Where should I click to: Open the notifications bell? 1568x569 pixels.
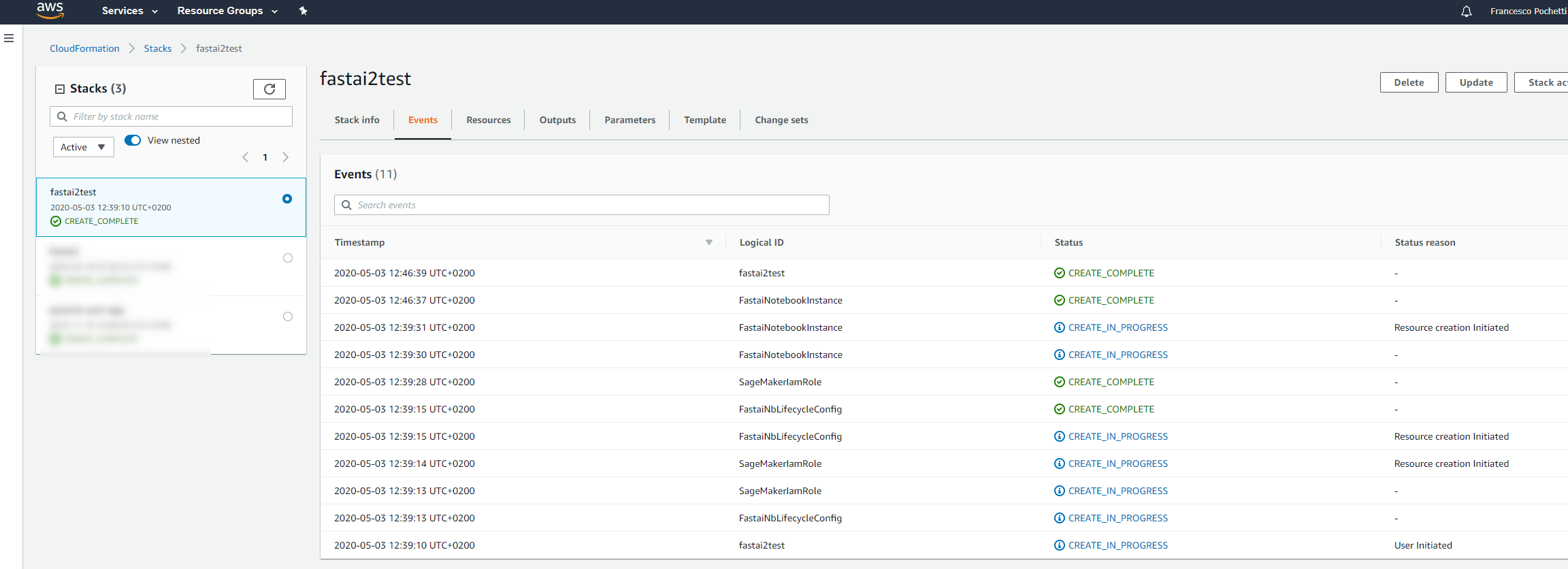(1466, 12)
